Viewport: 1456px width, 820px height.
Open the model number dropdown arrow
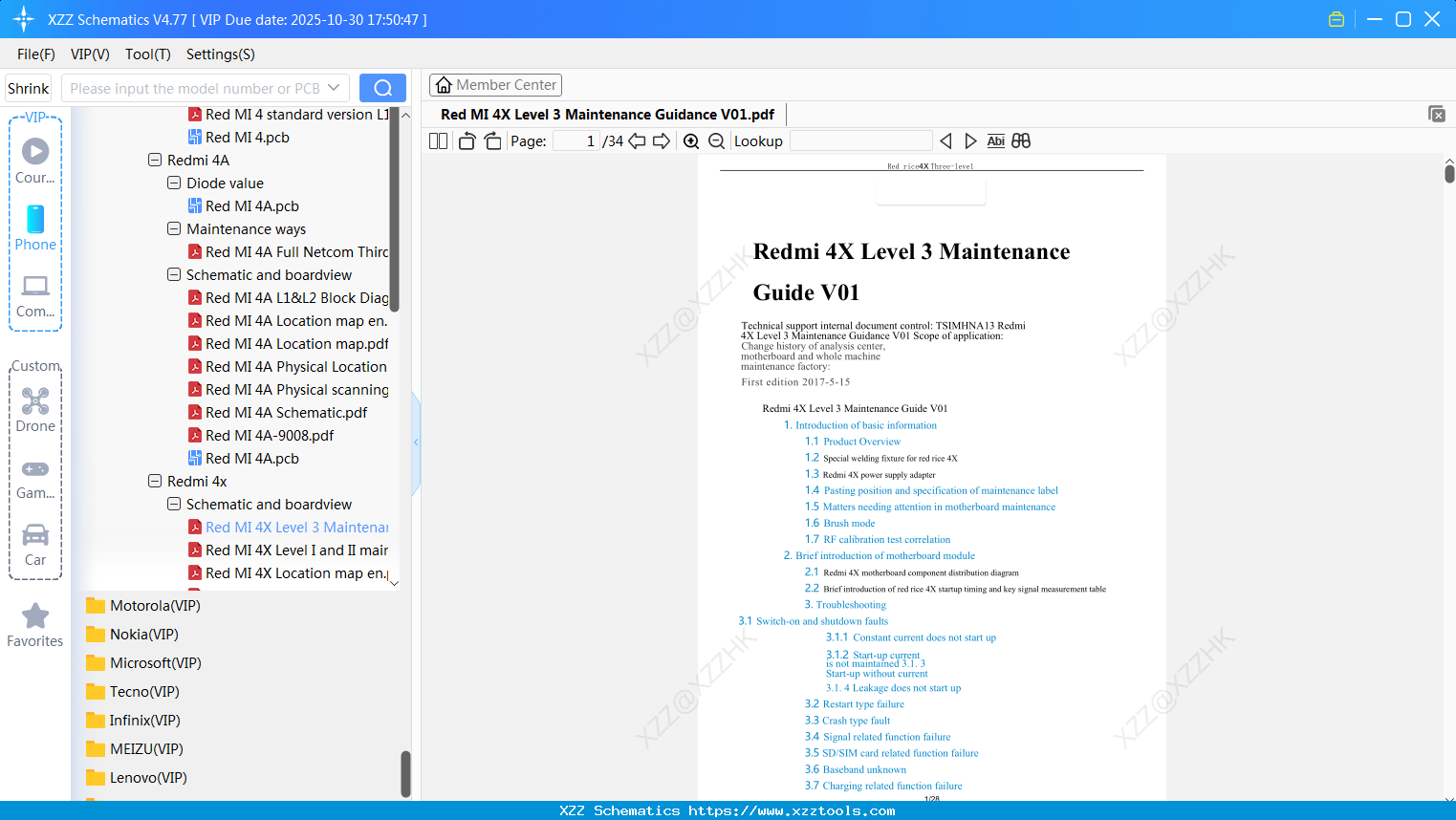click(334, 88)
